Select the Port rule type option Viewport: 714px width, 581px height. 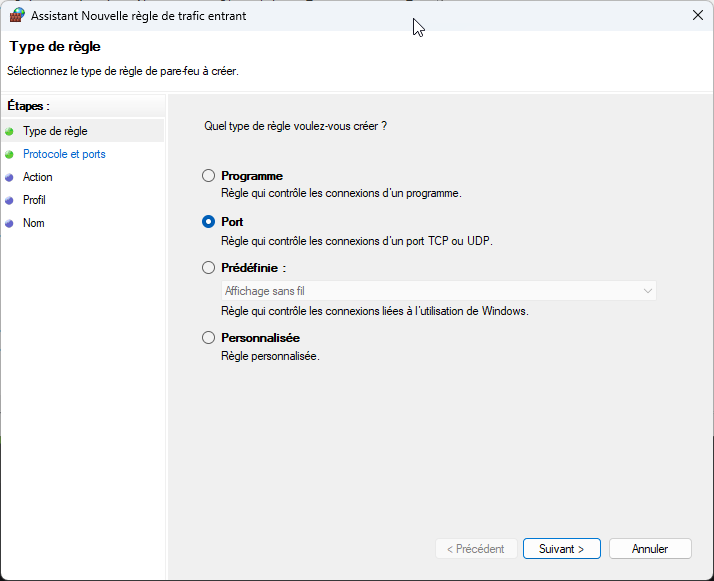pos(208,222)
